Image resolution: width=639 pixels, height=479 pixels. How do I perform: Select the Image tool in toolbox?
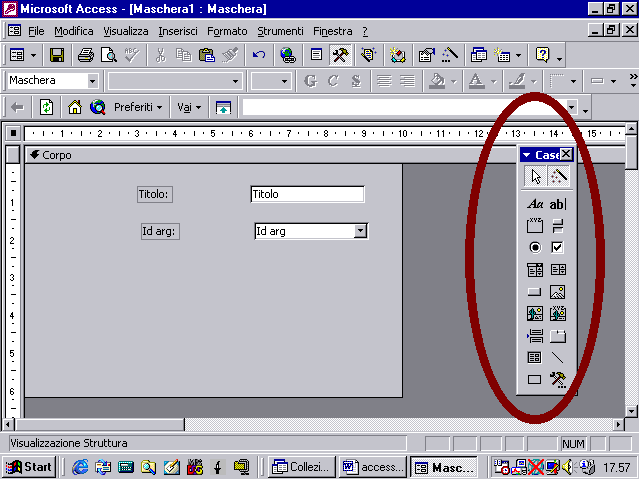[x=557, y=292]
